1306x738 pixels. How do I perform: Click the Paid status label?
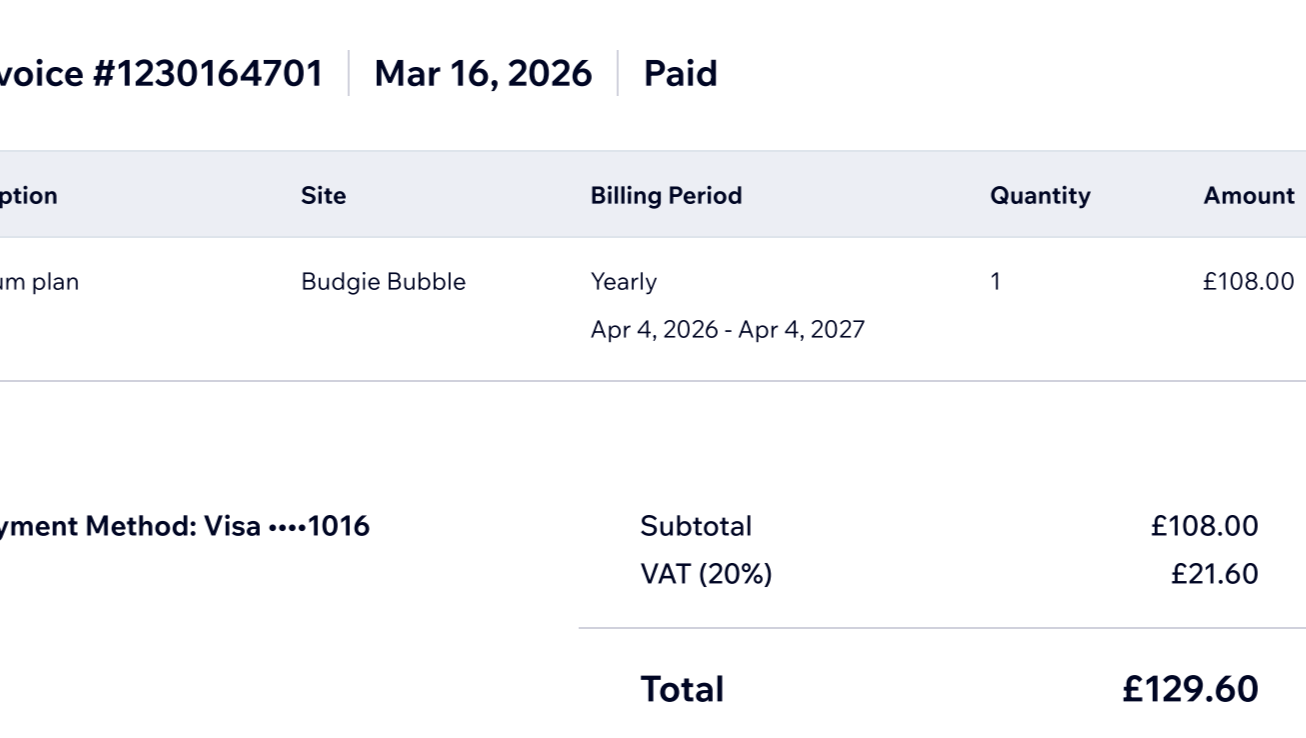(x=680, y=74)
